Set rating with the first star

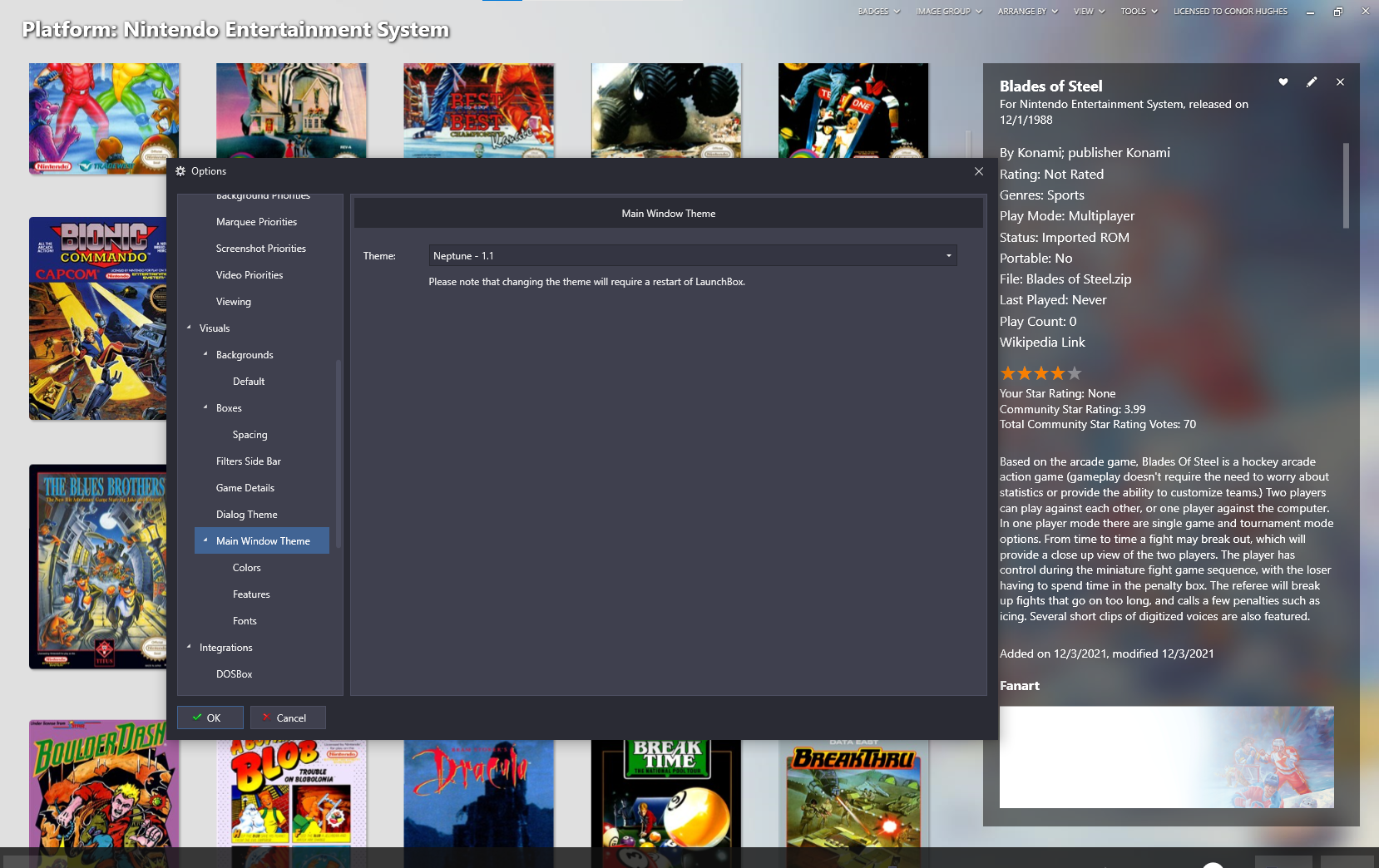click(1008, 373)
